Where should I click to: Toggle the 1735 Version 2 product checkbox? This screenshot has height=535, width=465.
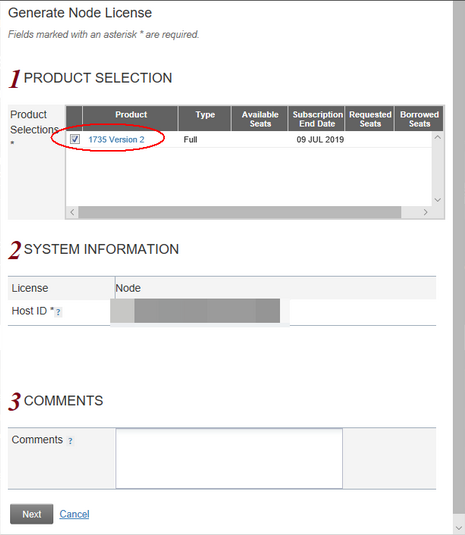(x=75, y=139)
